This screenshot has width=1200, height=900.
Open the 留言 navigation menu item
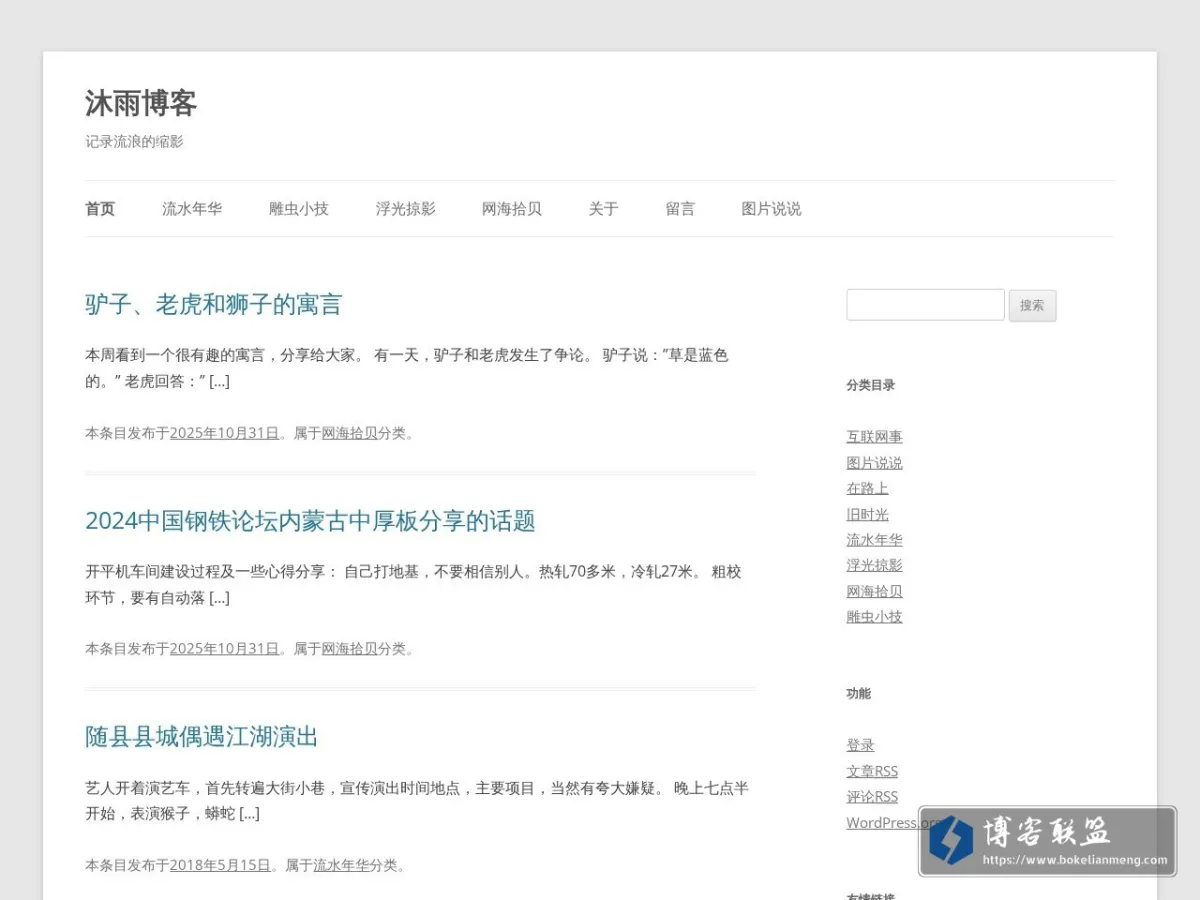(680, 209)
